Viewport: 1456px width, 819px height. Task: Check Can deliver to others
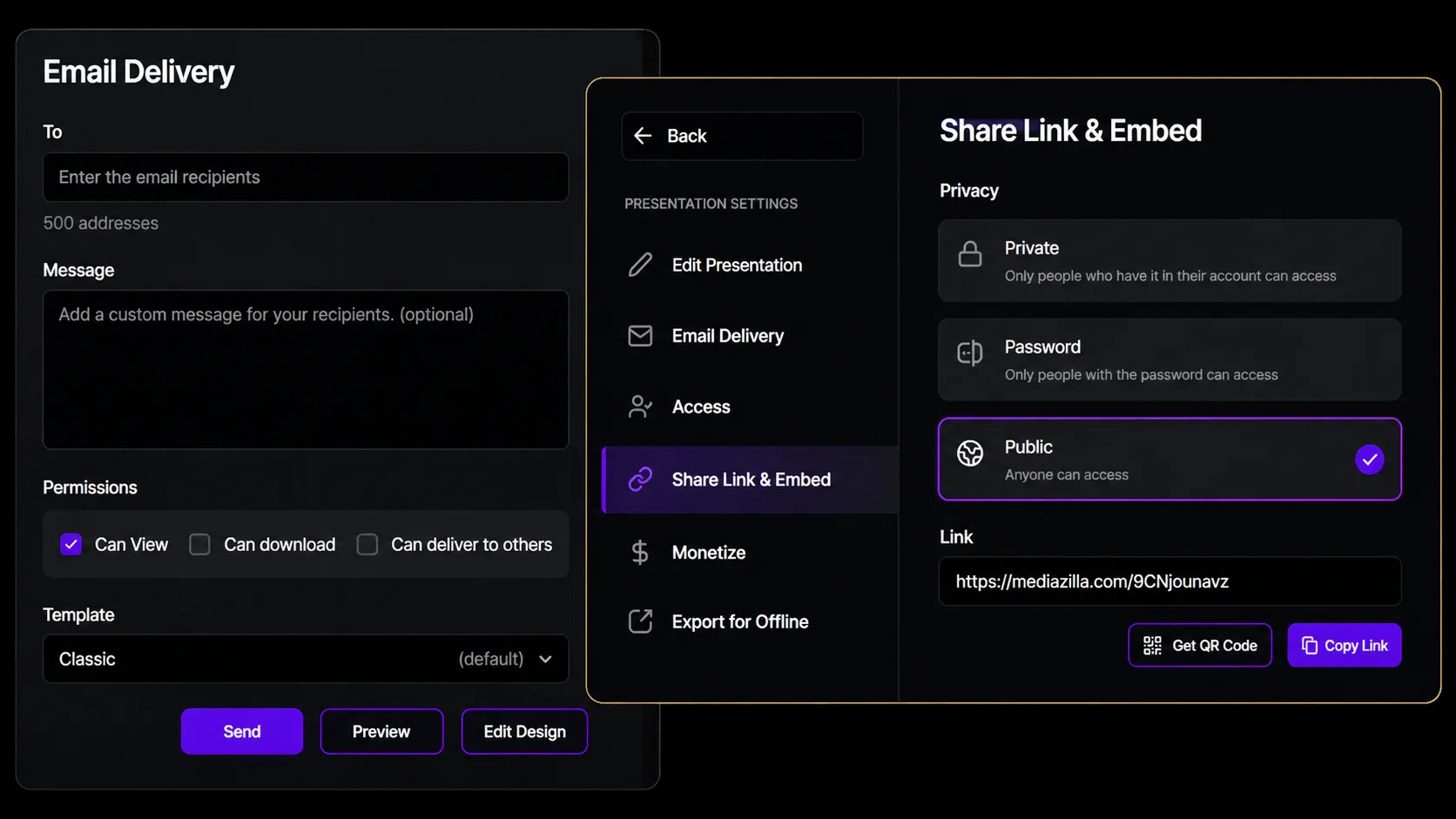tap(367, 544)
